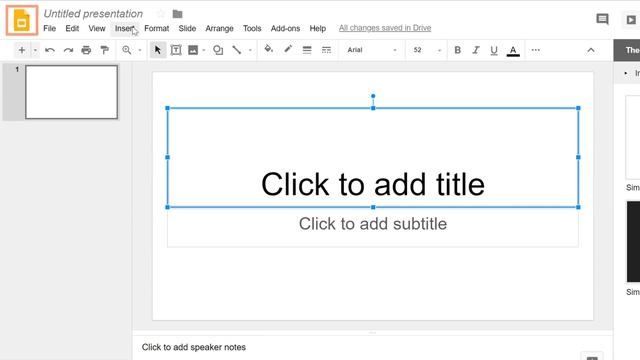This screenshot has height=360, width=640.
Task: Open the text color picker
Action: [513, 51]
